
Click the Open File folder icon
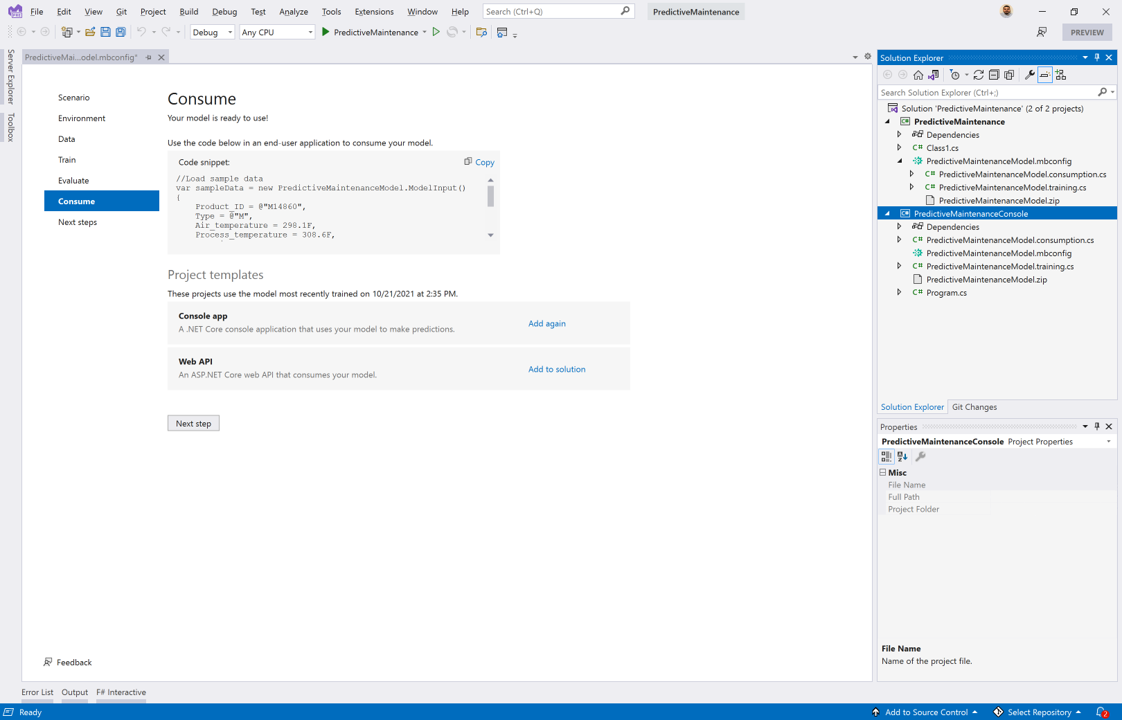coord(90,32)
